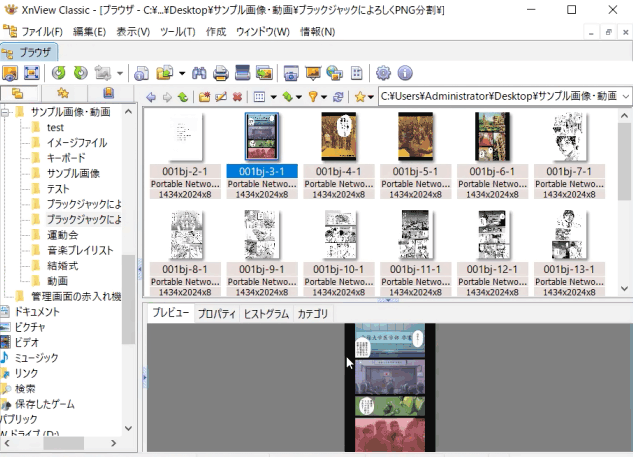Show the favorites star side panel tab

[x=63, y=93]
